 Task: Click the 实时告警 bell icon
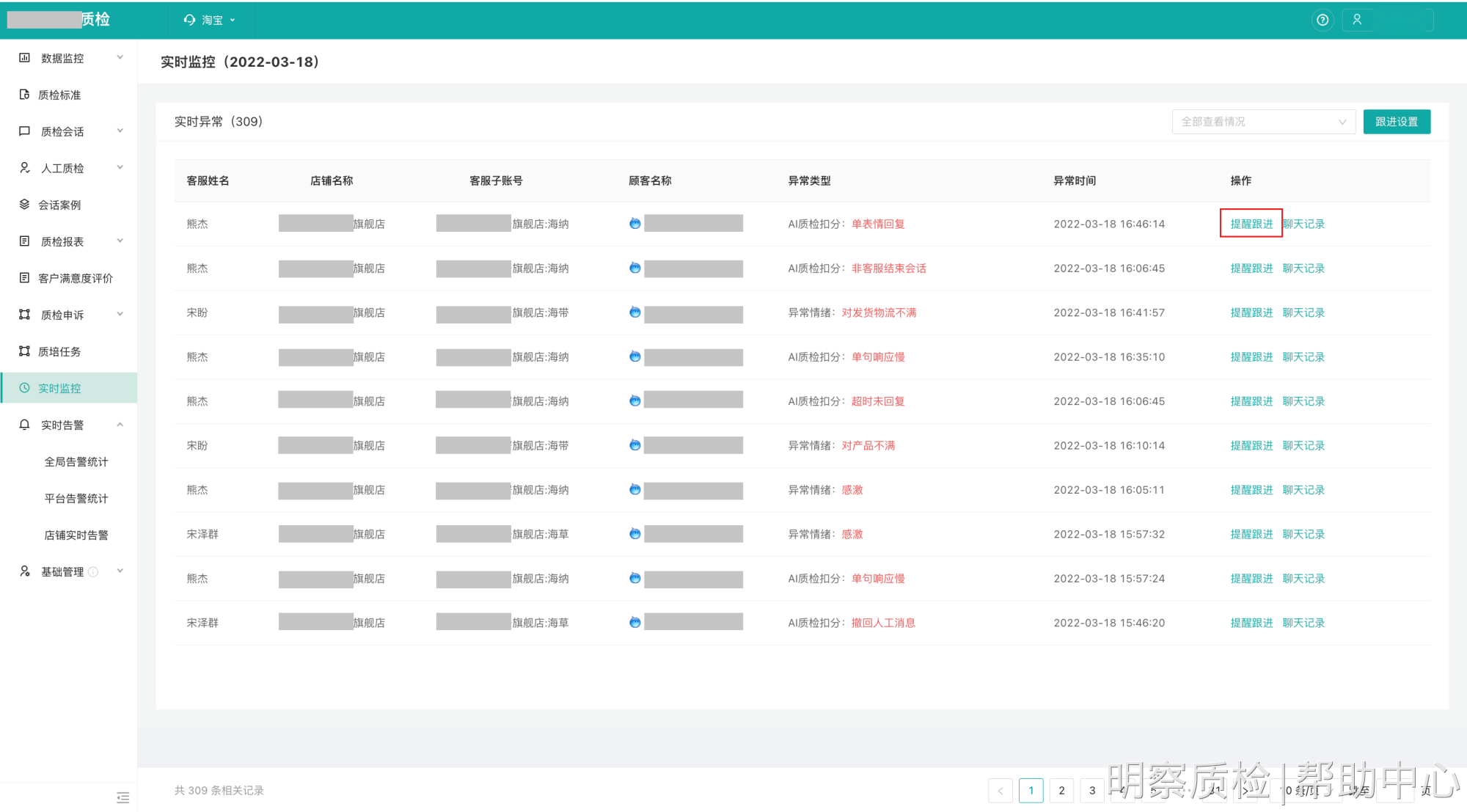[x=24, y=424]
